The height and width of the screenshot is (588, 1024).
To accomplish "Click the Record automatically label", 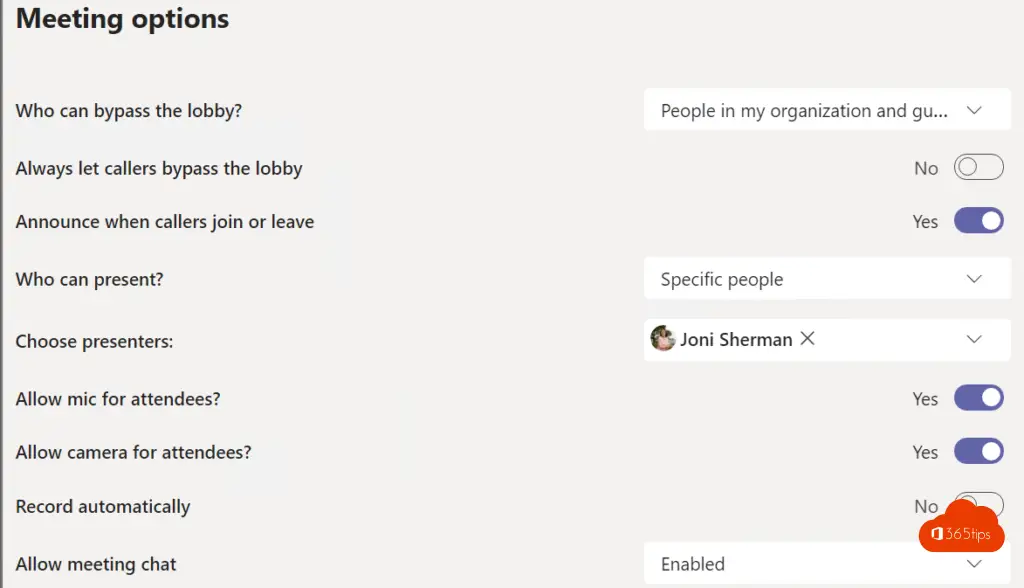I will point(103,507).
